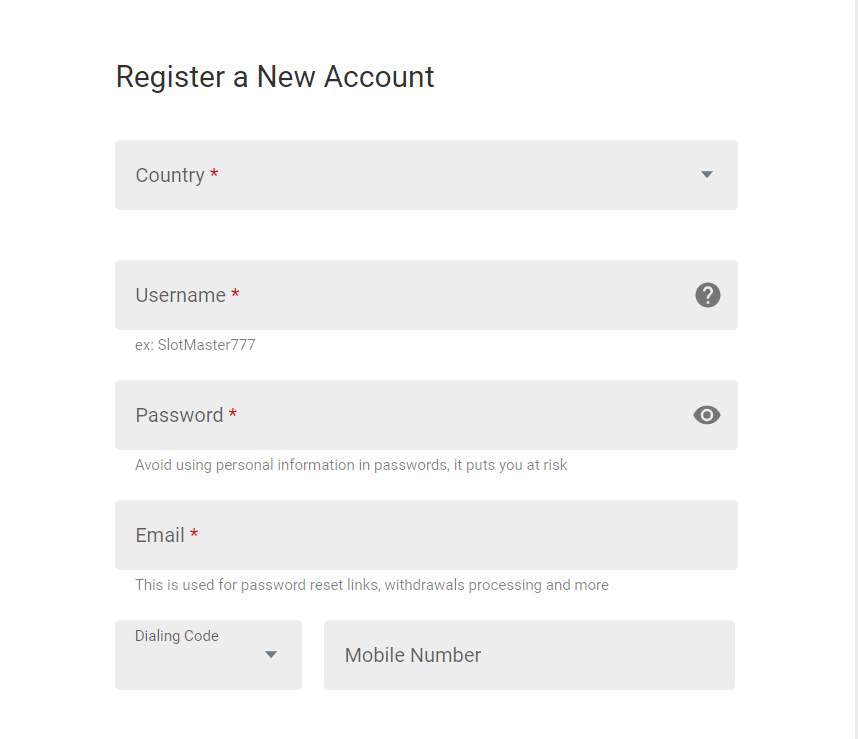The image size is (858, 739).
Task: Expand the Country dropdown arrow
Action: 706,174
